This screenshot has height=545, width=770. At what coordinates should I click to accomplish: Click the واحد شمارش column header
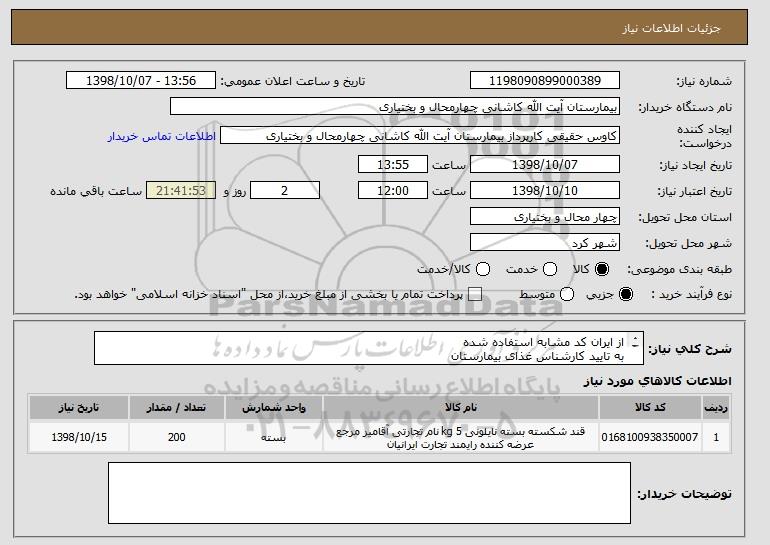pos(274,408)
